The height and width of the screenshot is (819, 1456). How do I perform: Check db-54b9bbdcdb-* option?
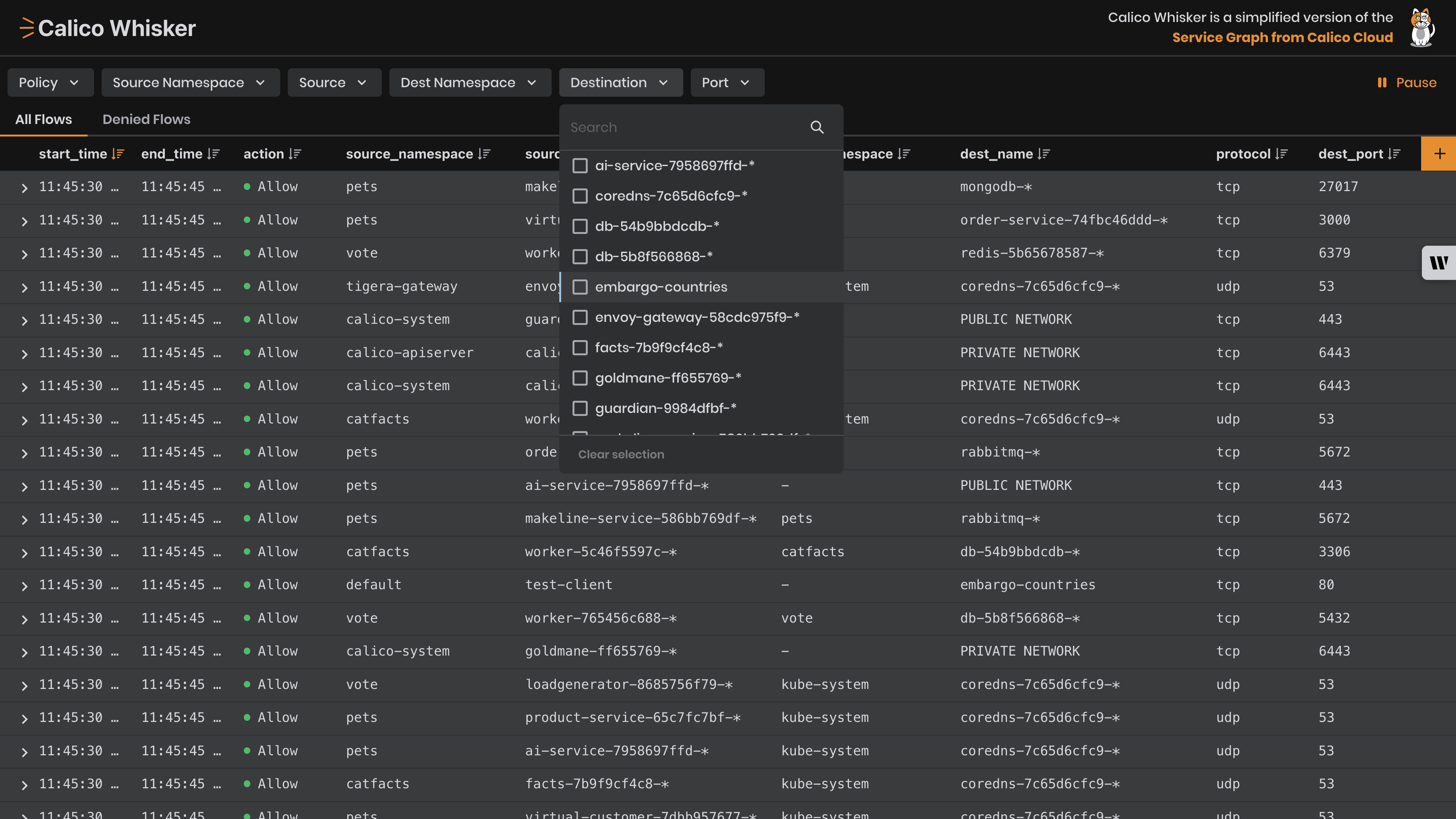[580, 226]
